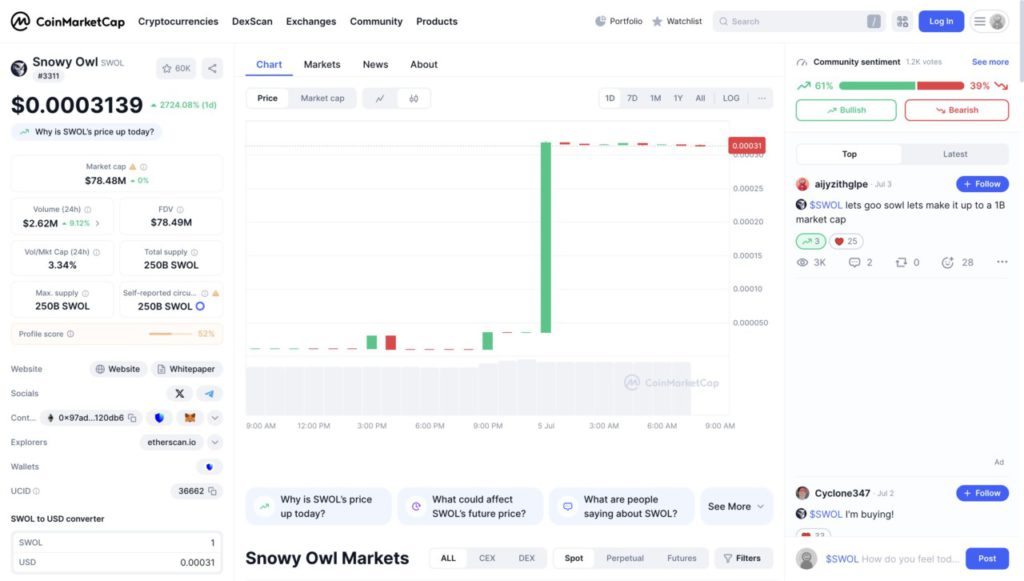This screenshot has width=1024, height=581.
Task: Open the Portfolio pie icon link
Action: (618, 22)
